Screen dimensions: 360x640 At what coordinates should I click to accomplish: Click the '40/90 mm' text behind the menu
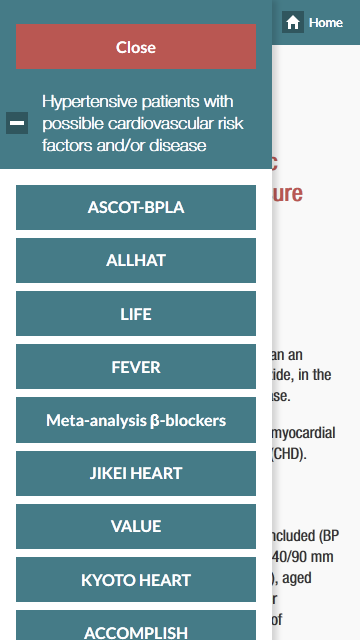[303, 557]
